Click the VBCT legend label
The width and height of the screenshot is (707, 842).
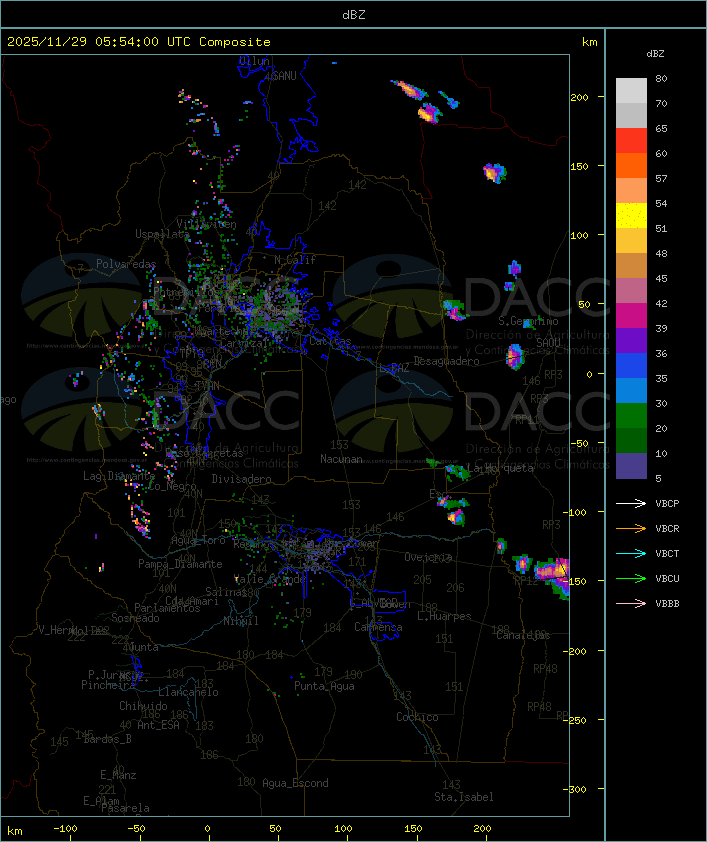coord(667,554)
